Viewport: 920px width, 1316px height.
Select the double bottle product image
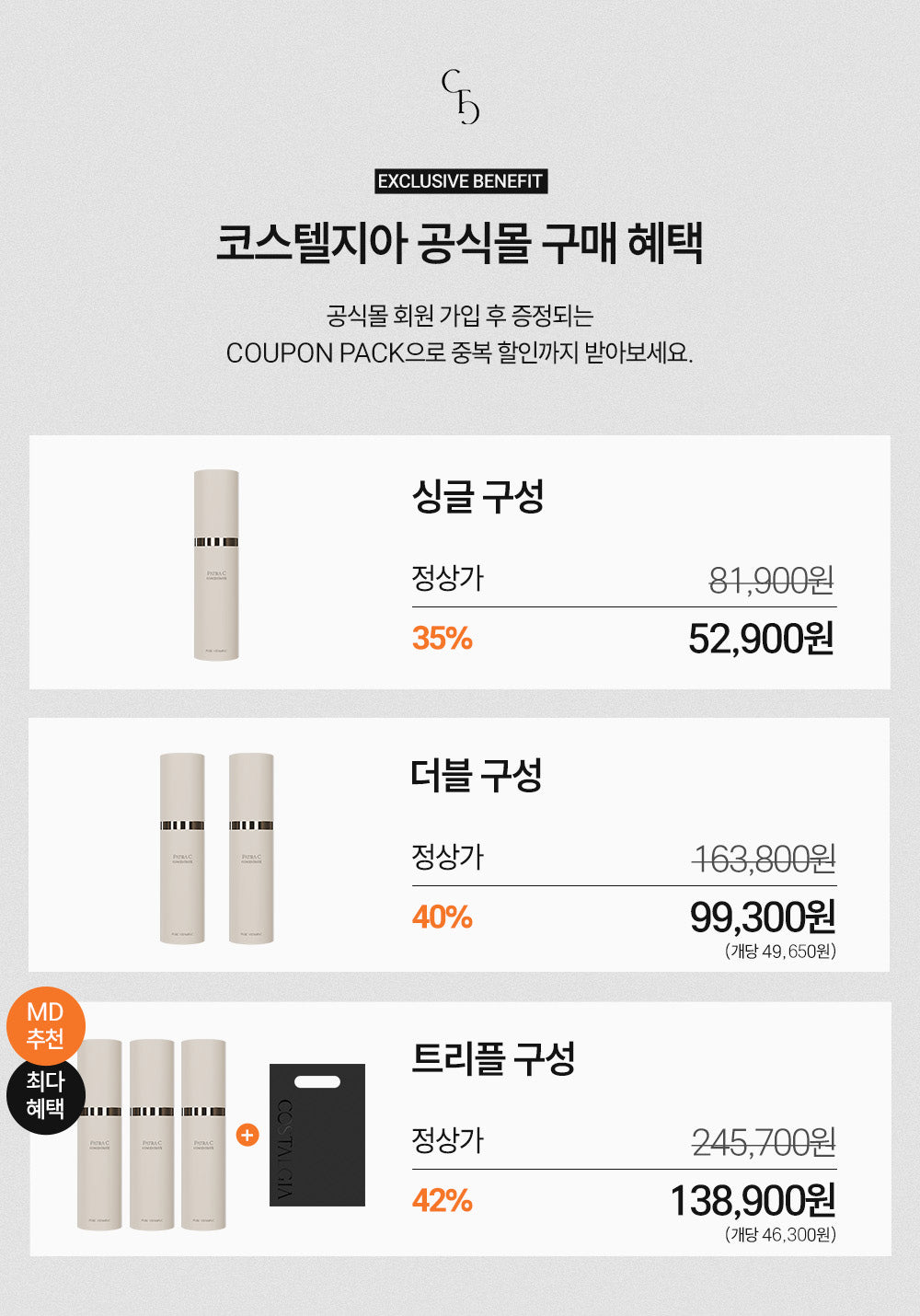(217, 848)
